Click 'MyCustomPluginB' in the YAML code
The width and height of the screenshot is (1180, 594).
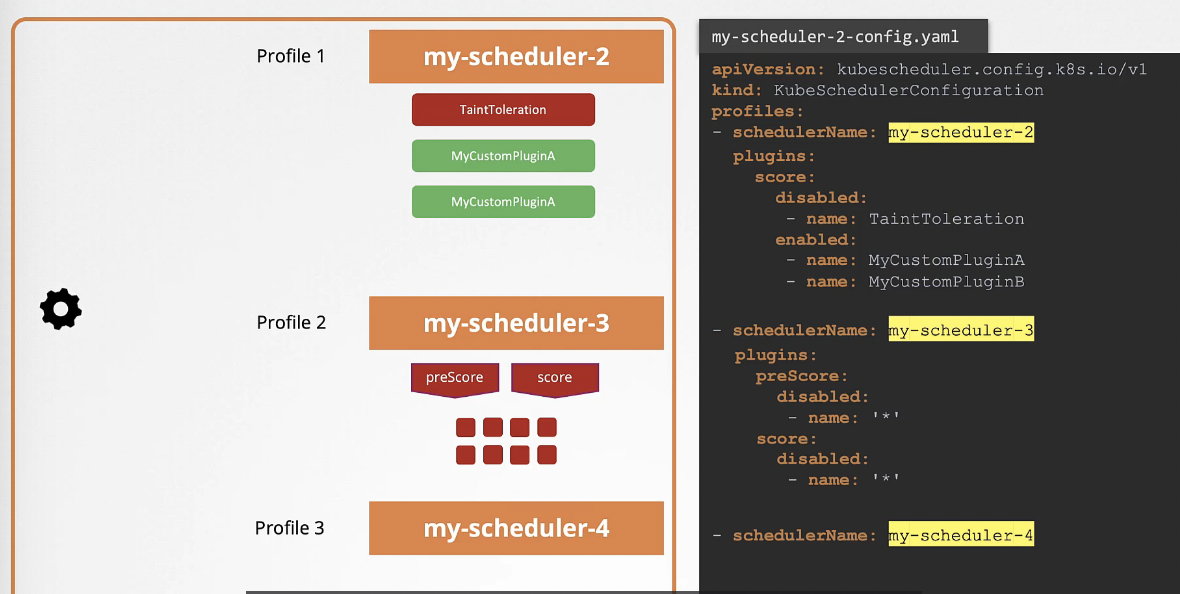[x=947, y=282]
